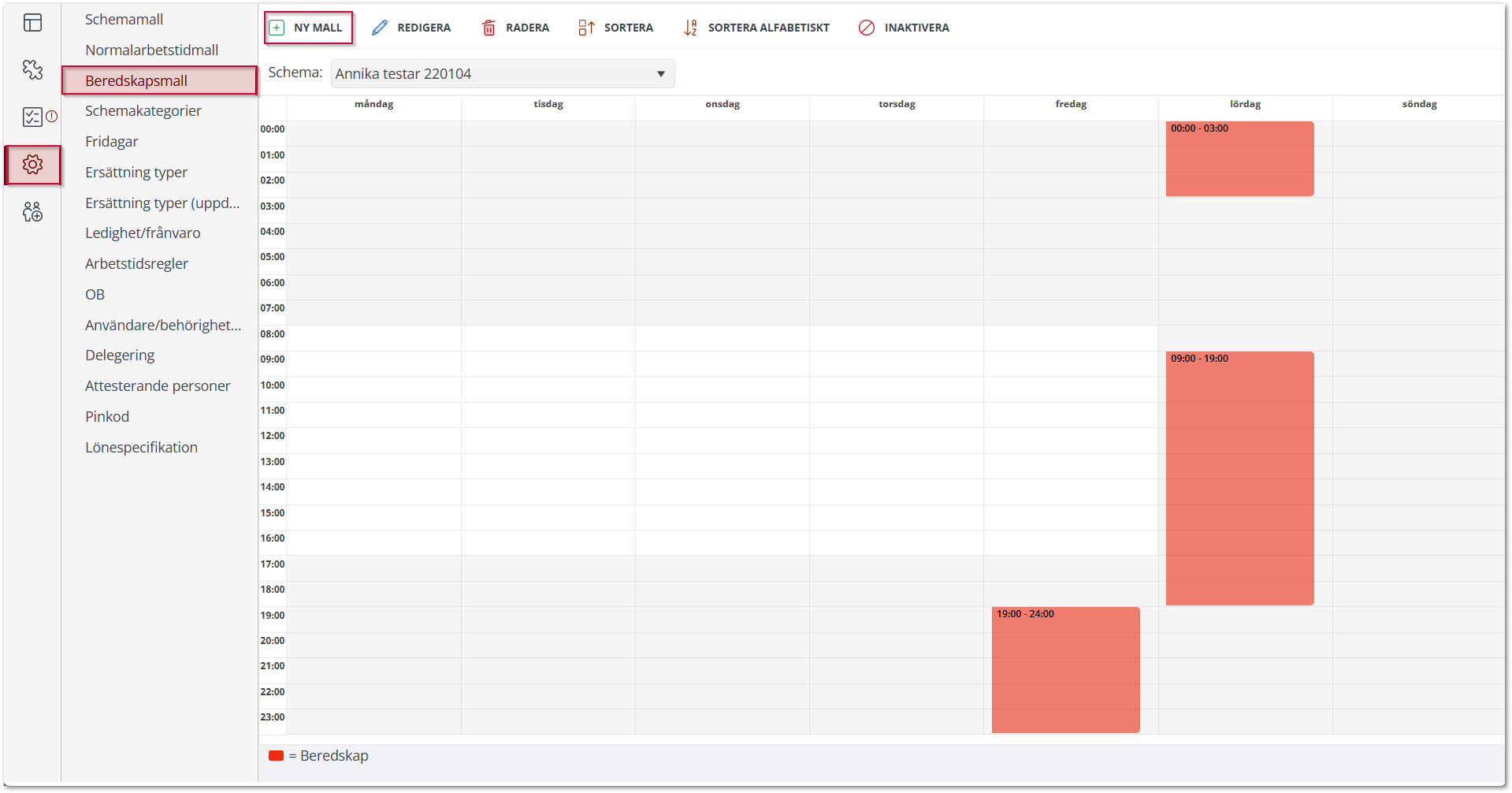The width and height of the screenshot is (1512, 793).
Task: Open Arbetstidsregler in the settings menu
Action: [x=136, y=264]
